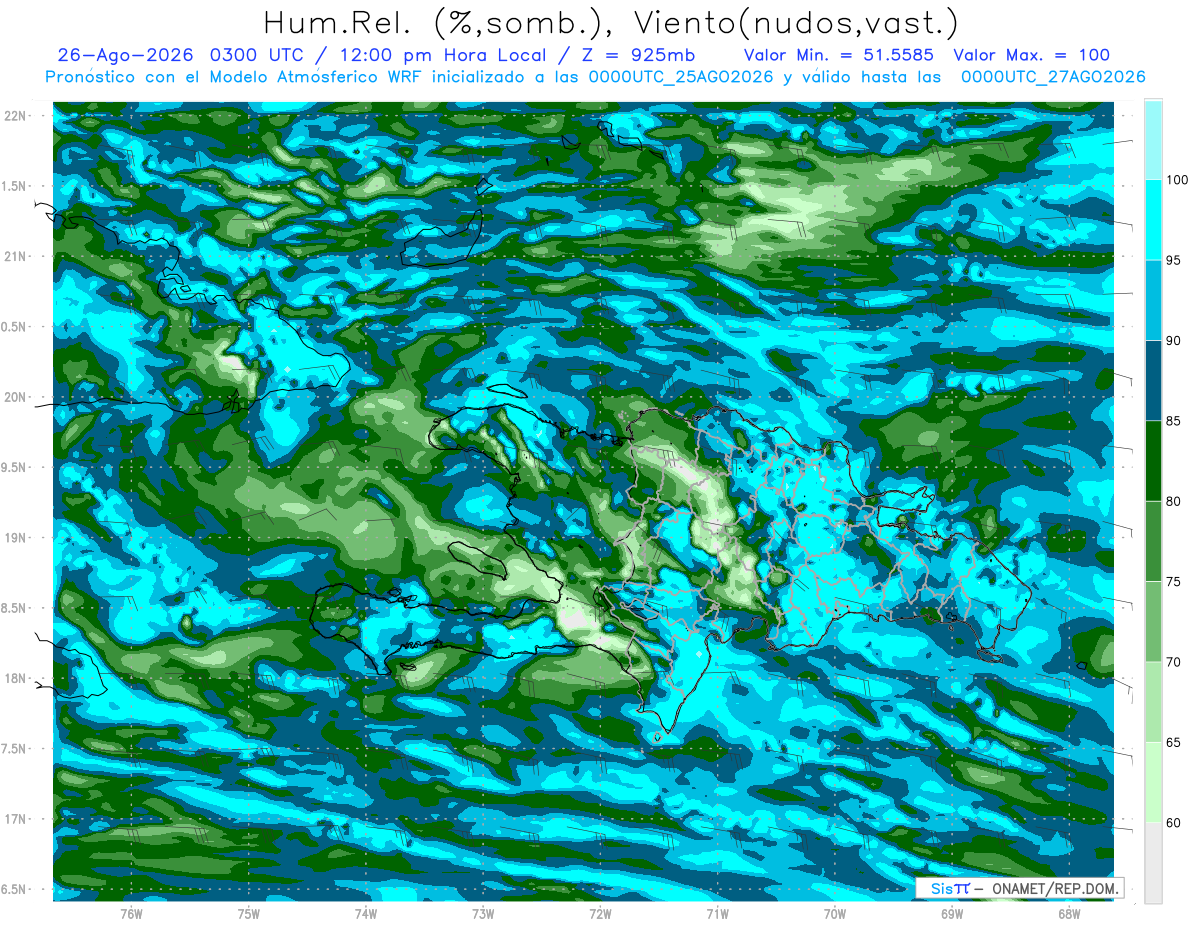Click the '69W' longitude label

pos(952,914)
